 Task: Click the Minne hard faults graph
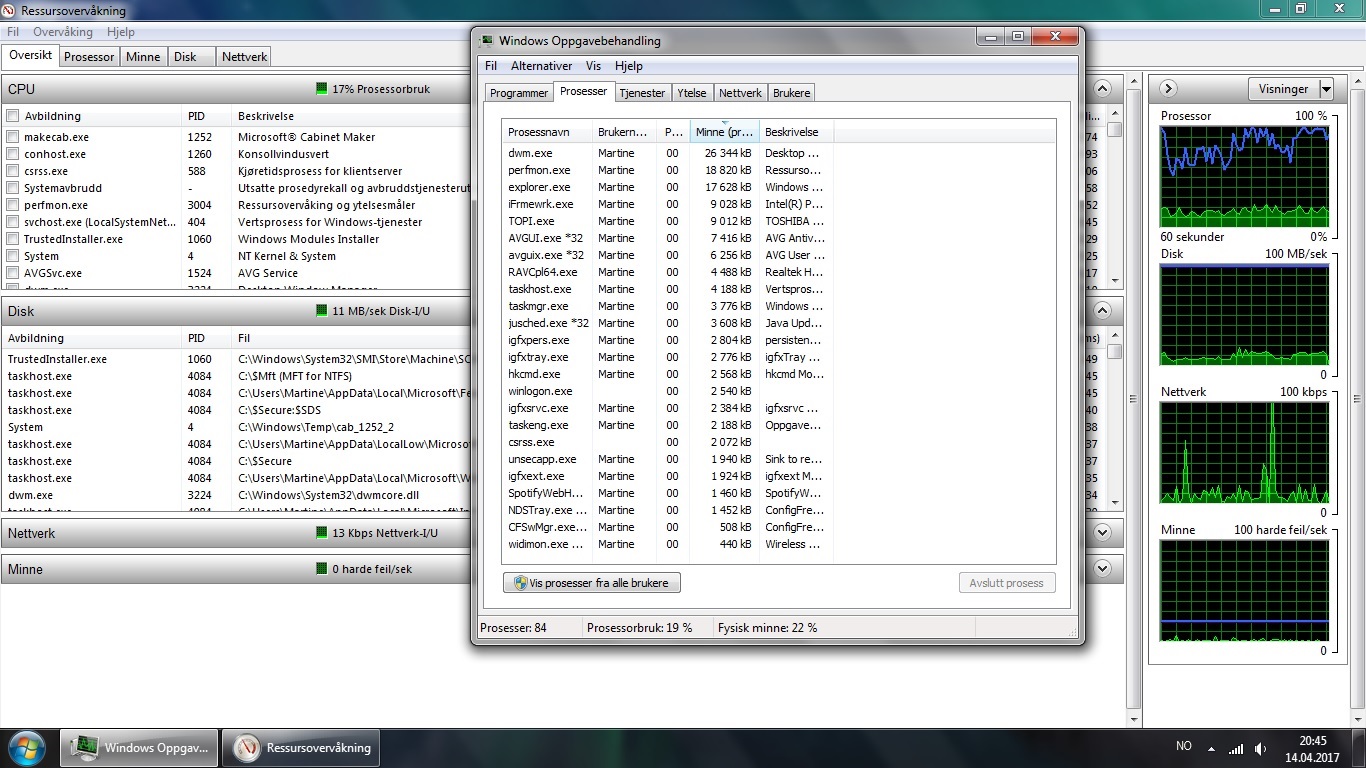tap(1245, 590)
